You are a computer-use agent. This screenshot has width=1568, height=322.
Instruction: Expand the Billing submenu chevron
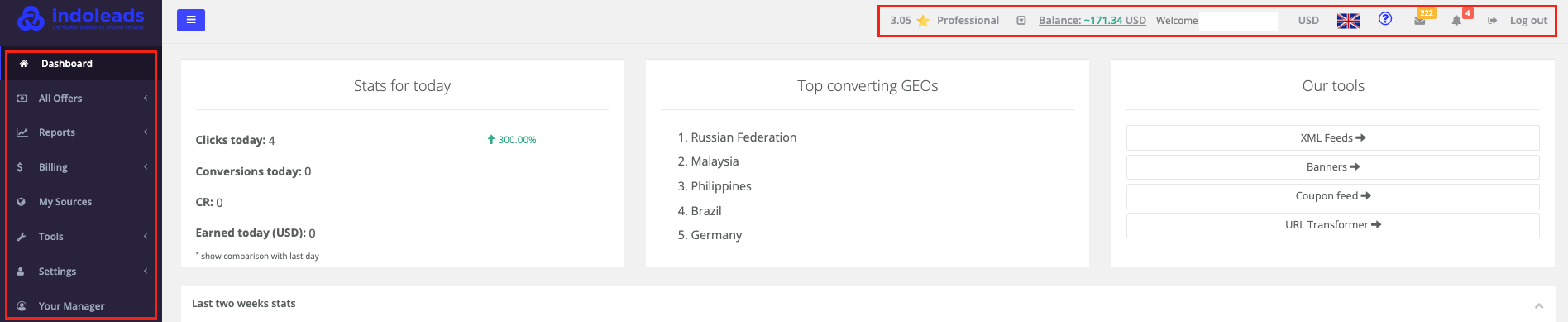click(146, 167)
